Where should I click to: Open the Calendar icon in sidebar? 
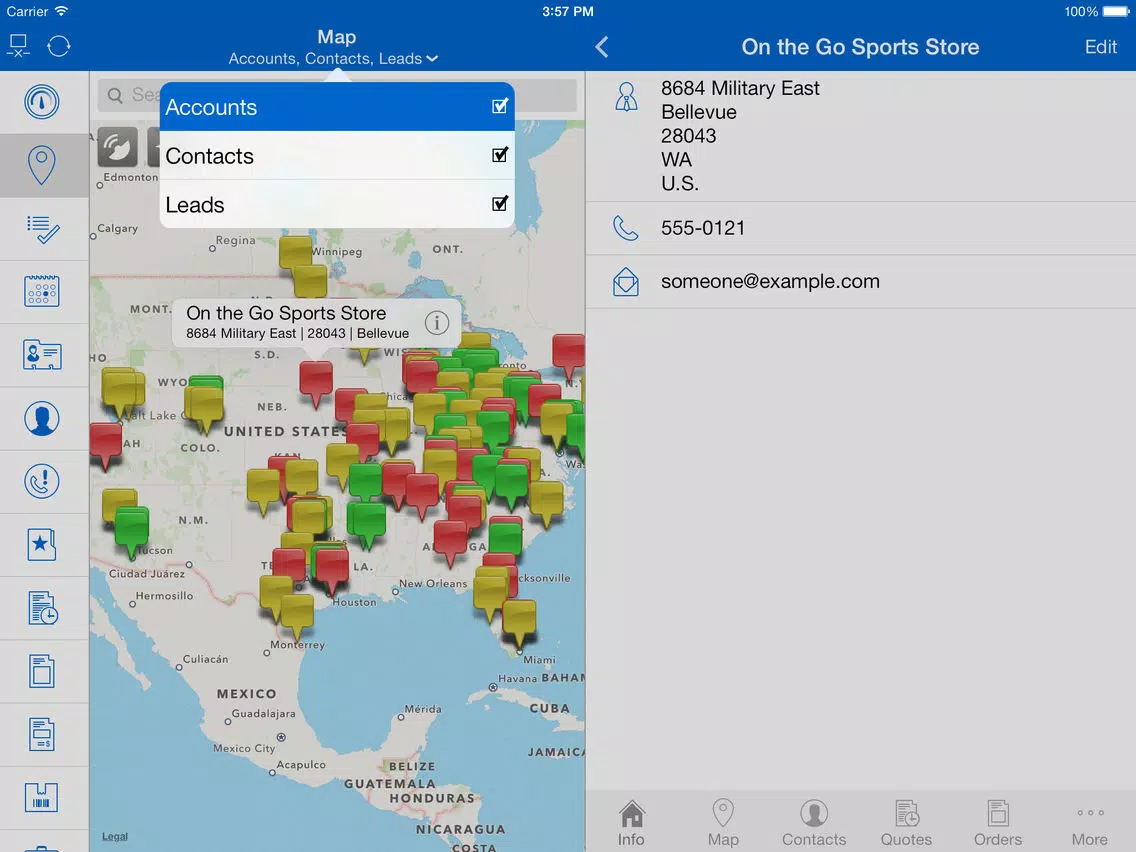click(x=42, y=291)
